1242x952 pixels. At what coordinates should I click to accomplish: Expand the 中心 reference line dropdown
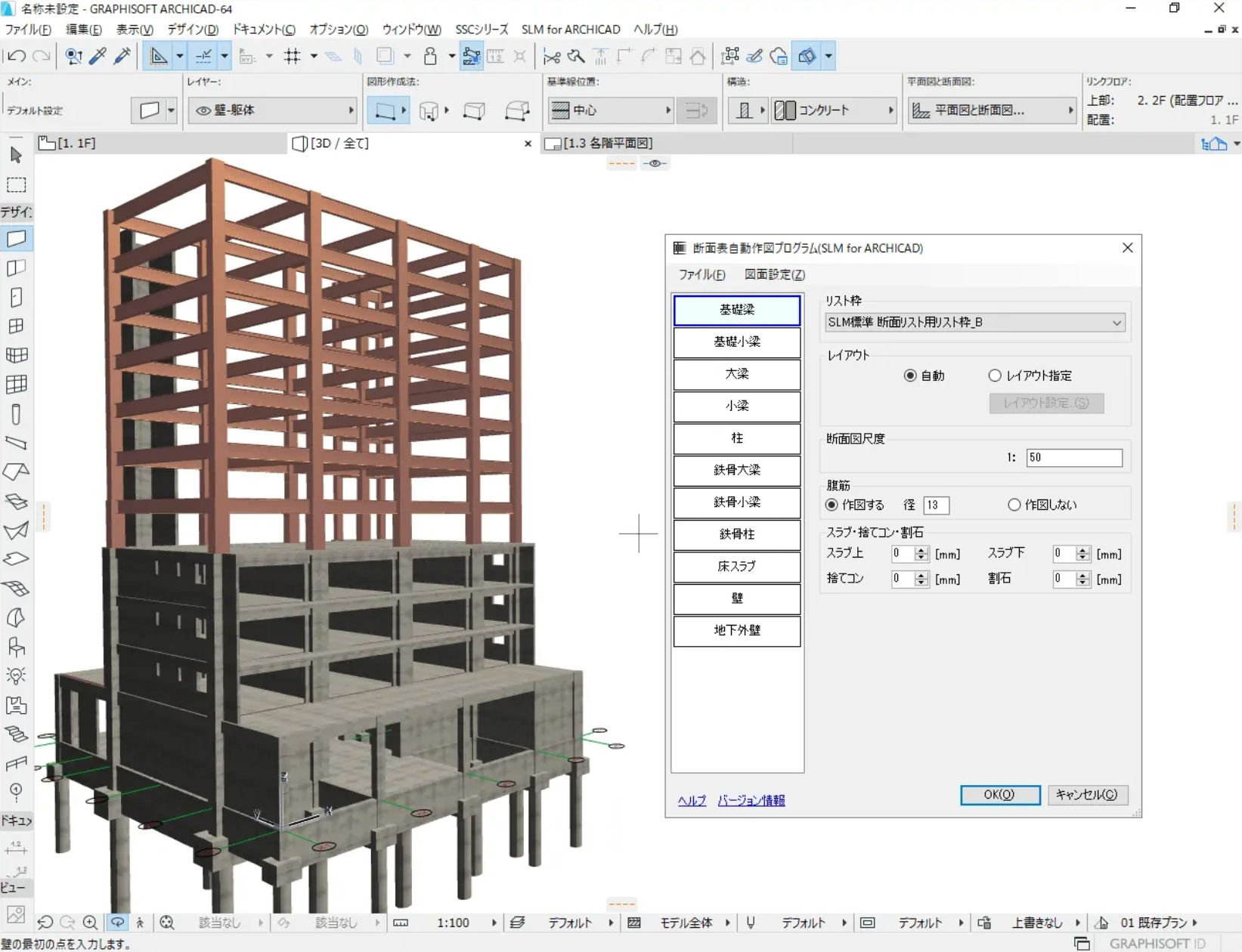pyautogui.click(x=610, y=110)
